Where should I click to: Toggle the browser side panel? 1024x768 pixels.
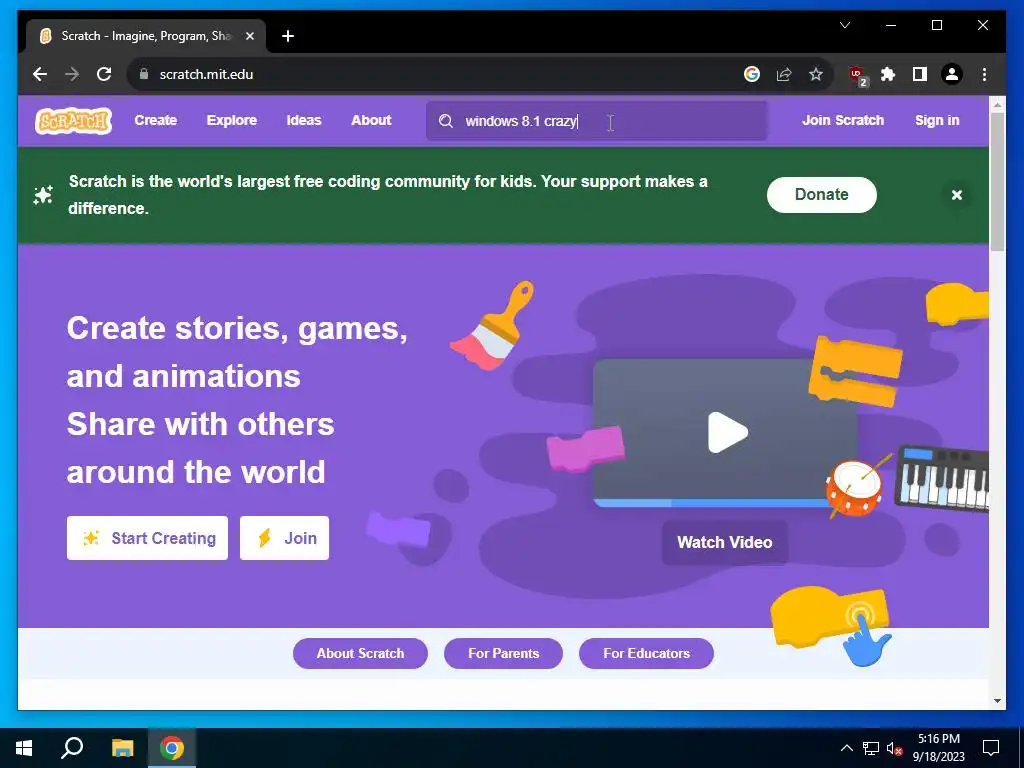[920, 74]
